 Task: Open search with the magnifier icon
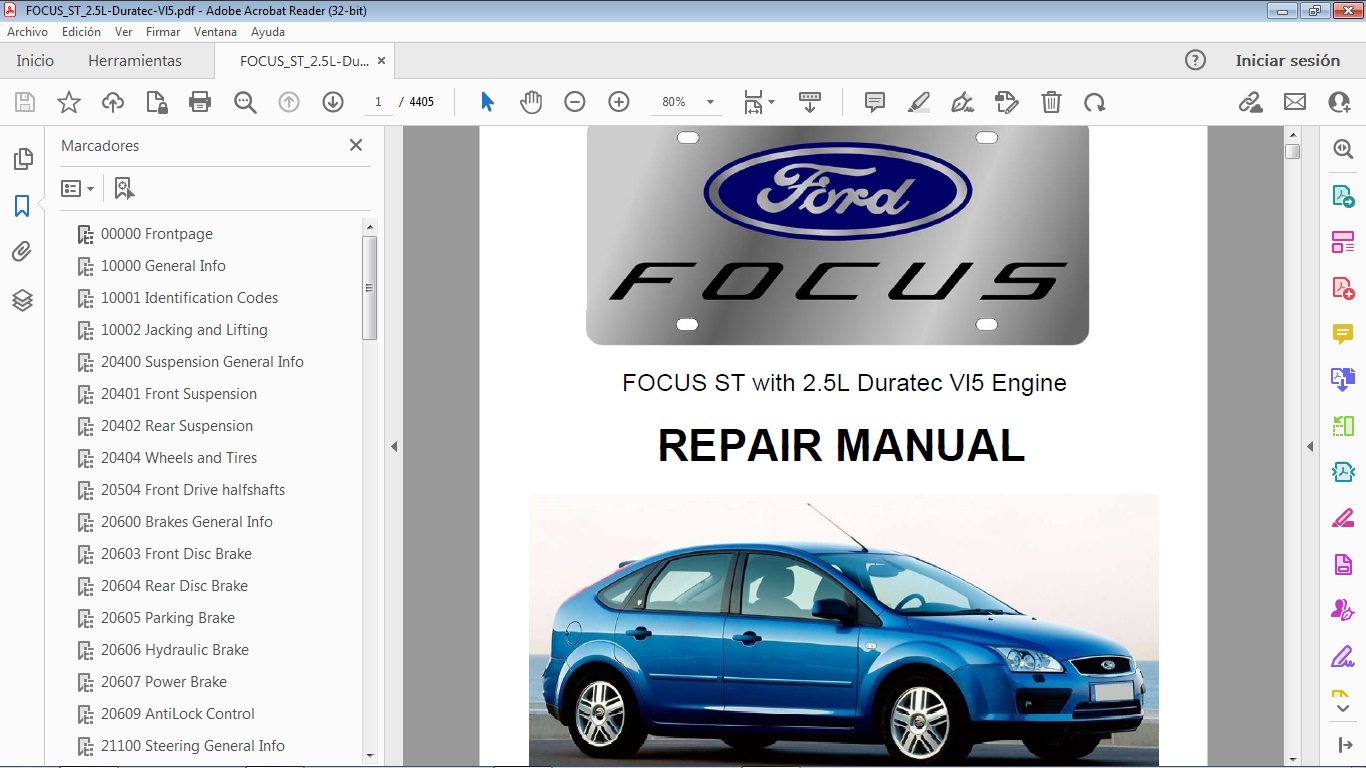pyautogui.click(x=245, y=101)
